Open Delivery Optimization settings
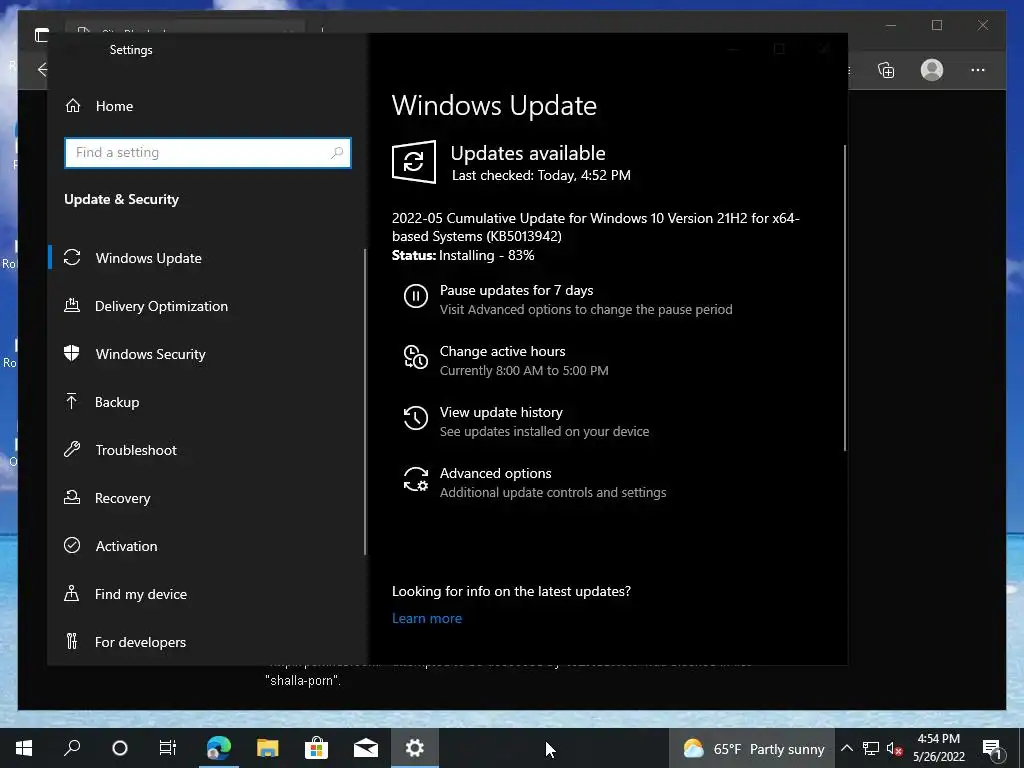This screenshot has height=768, width=1024. (161, 306)
